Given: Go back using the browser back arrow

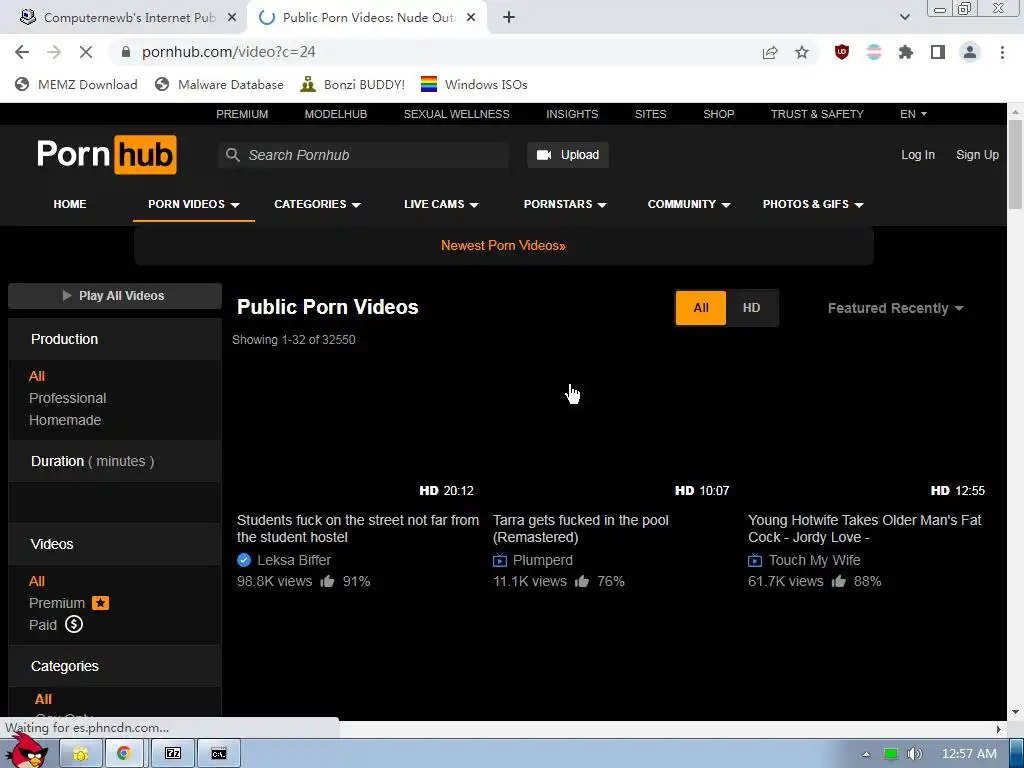Looking at the screenshot, I should point(22,52).
